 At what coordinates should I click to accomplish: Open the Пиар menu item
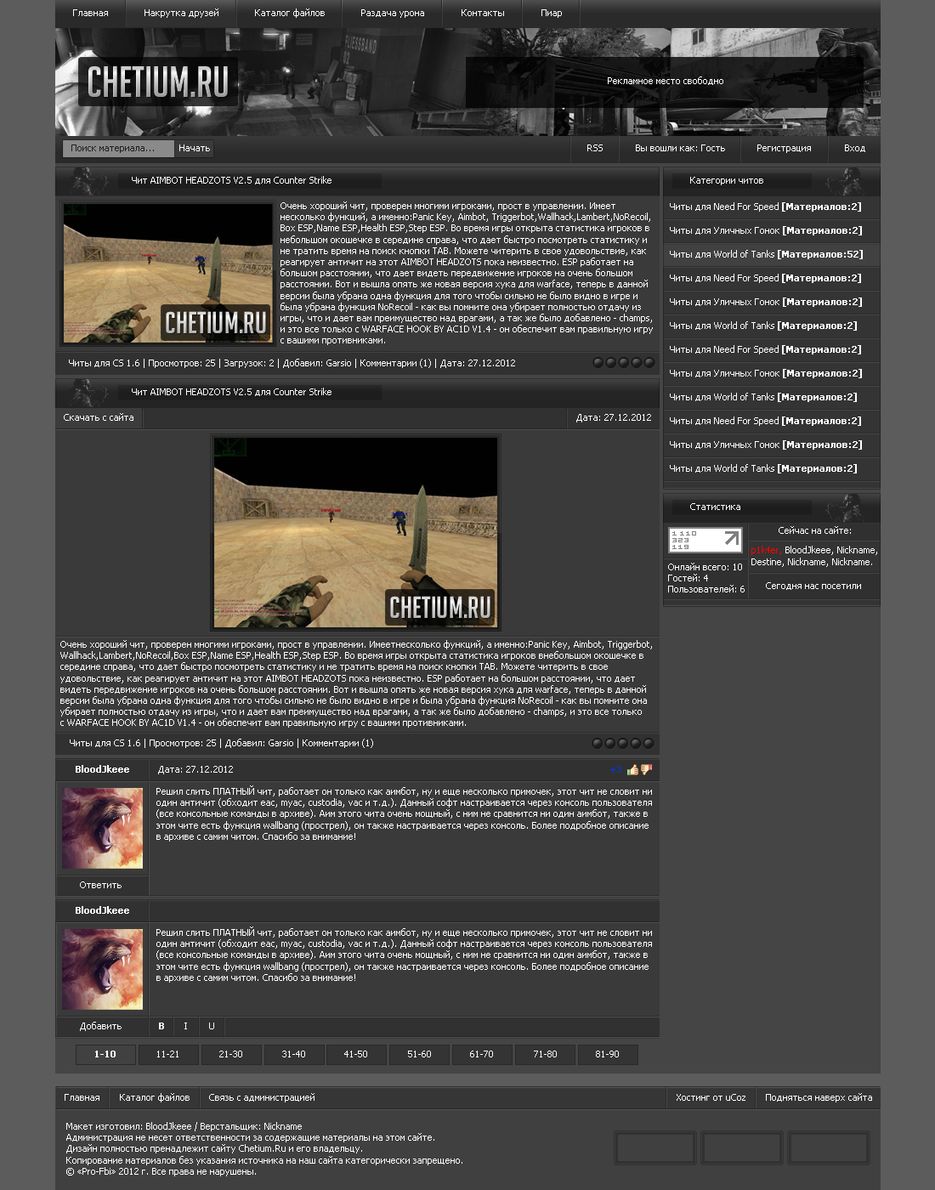(x=551, y=13)
